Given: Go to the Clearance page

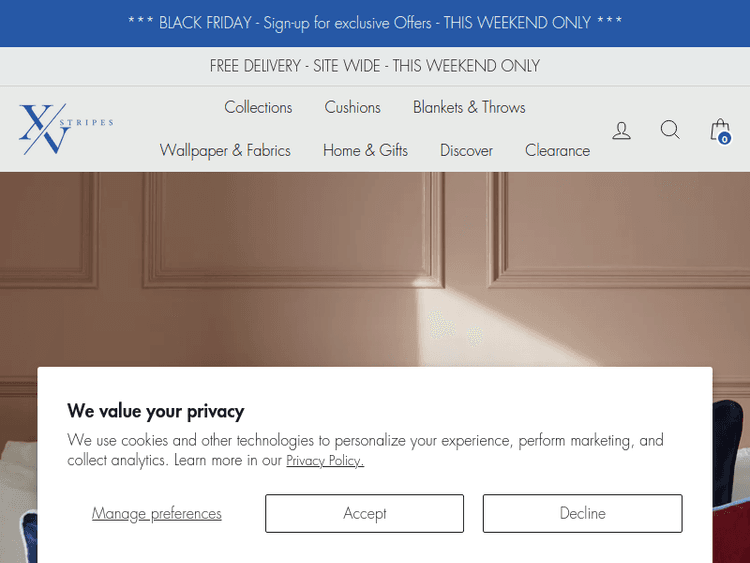Looking at the screenshot, I should coord(557,150).
